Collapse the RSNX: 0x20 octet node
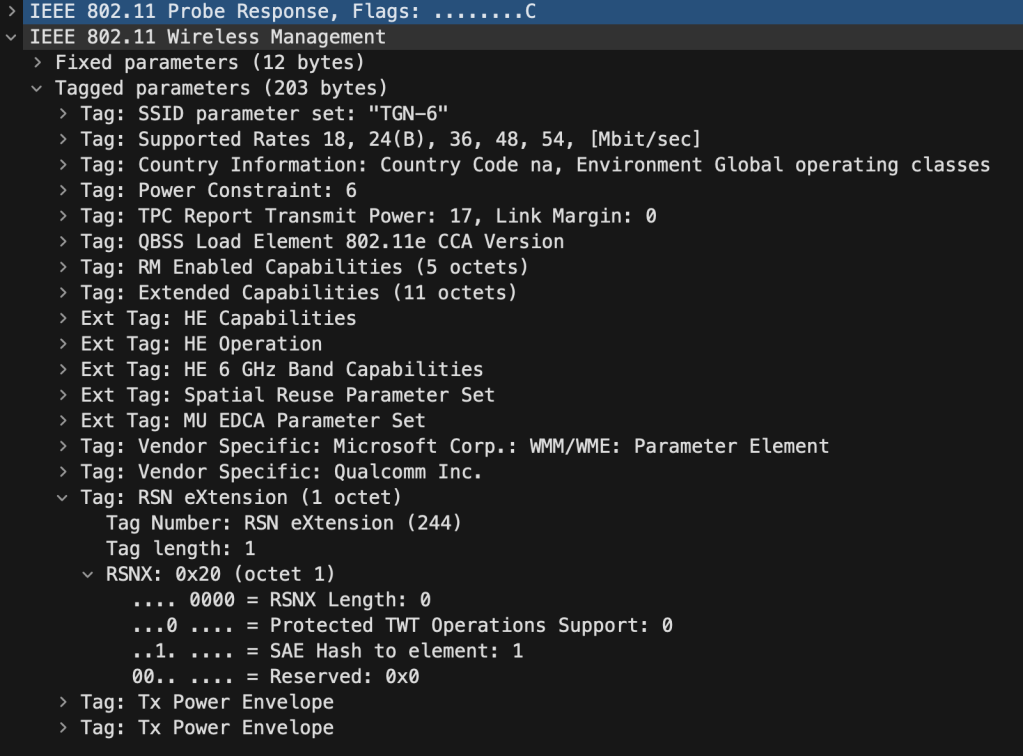The height and width of the screenshot is (756, 1023). pyautogui.click(x=88, y=574)
